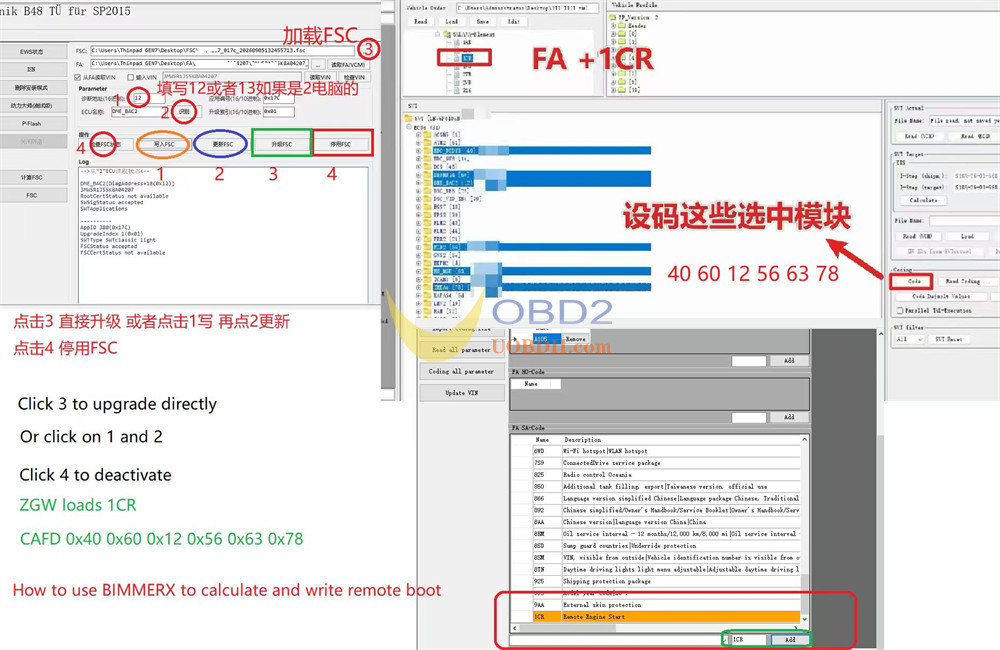1000x650 pixels.
Task: Click the 读取VIN button
Action: click(x=320, y=77)
